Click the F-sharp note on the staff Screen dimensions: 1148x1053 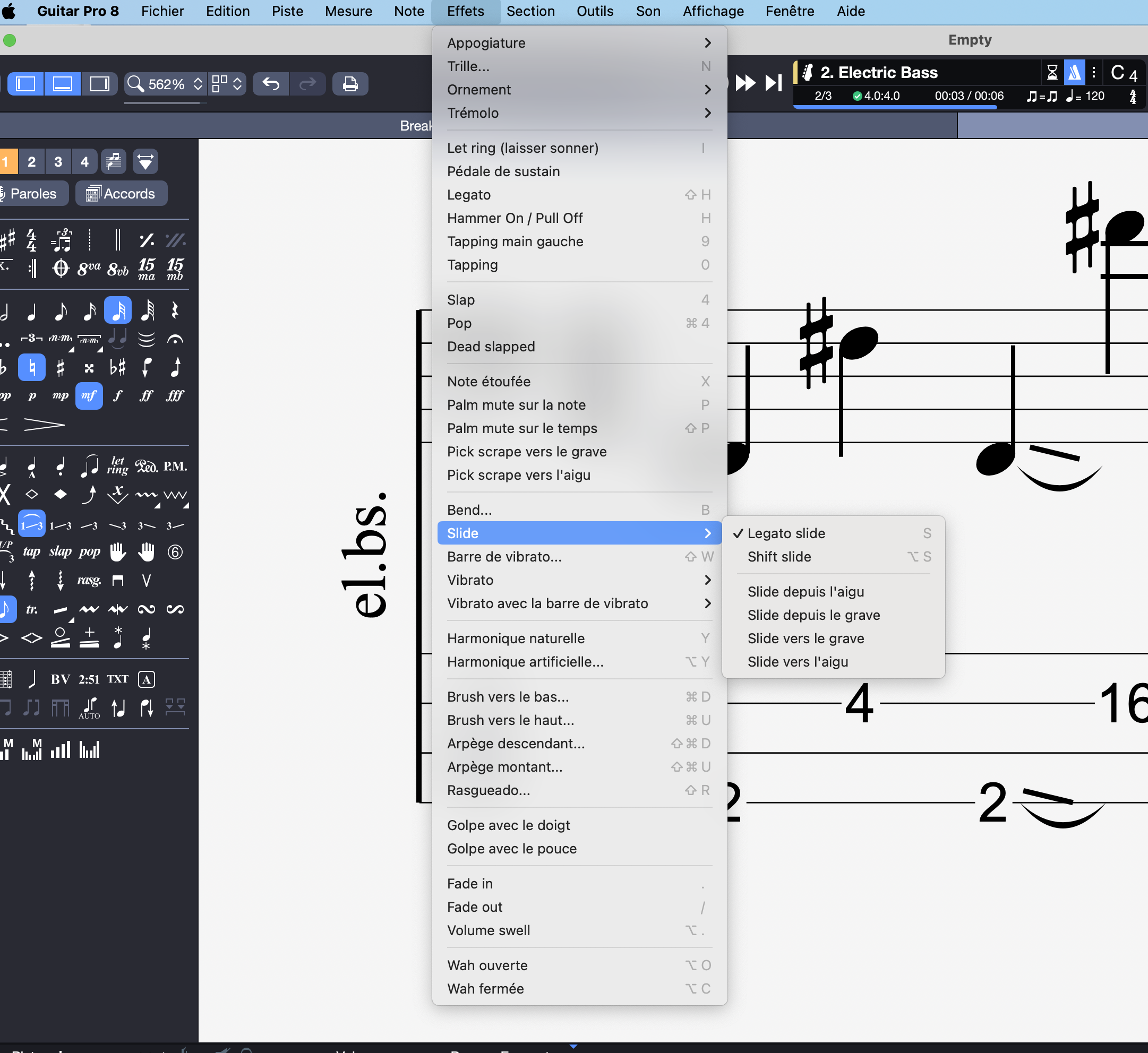coord(858,342)
